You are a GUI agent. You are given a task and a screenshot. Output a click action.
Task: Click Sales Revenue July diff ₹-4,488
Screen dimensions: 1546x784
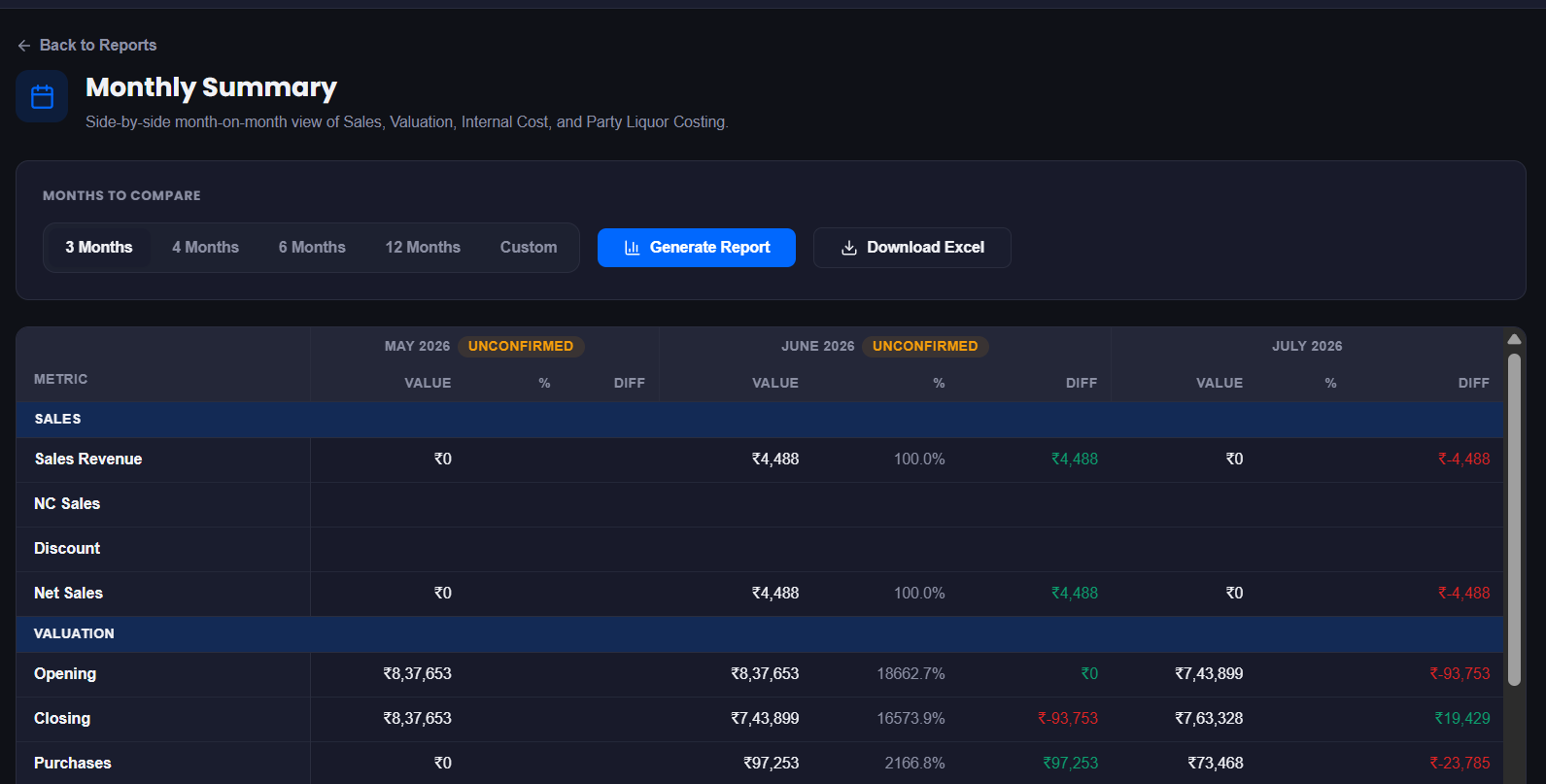click(1464, 460)
